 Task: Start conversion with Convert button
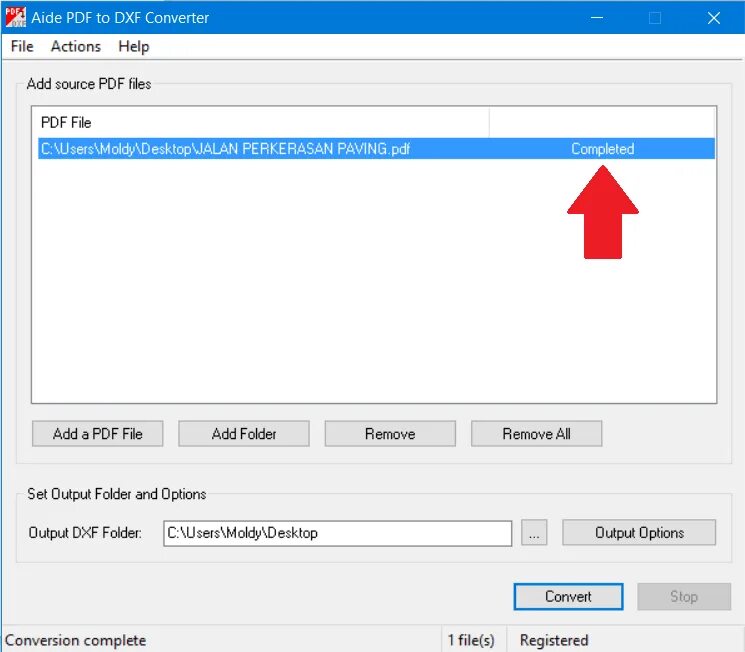pyautogui.click(x=568, y=596)
